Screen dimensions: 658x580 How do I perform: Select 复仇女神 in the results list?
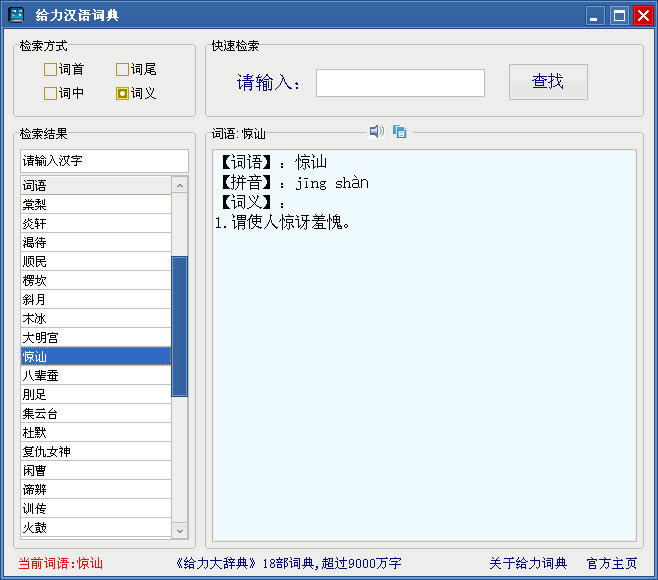point(96,452)
